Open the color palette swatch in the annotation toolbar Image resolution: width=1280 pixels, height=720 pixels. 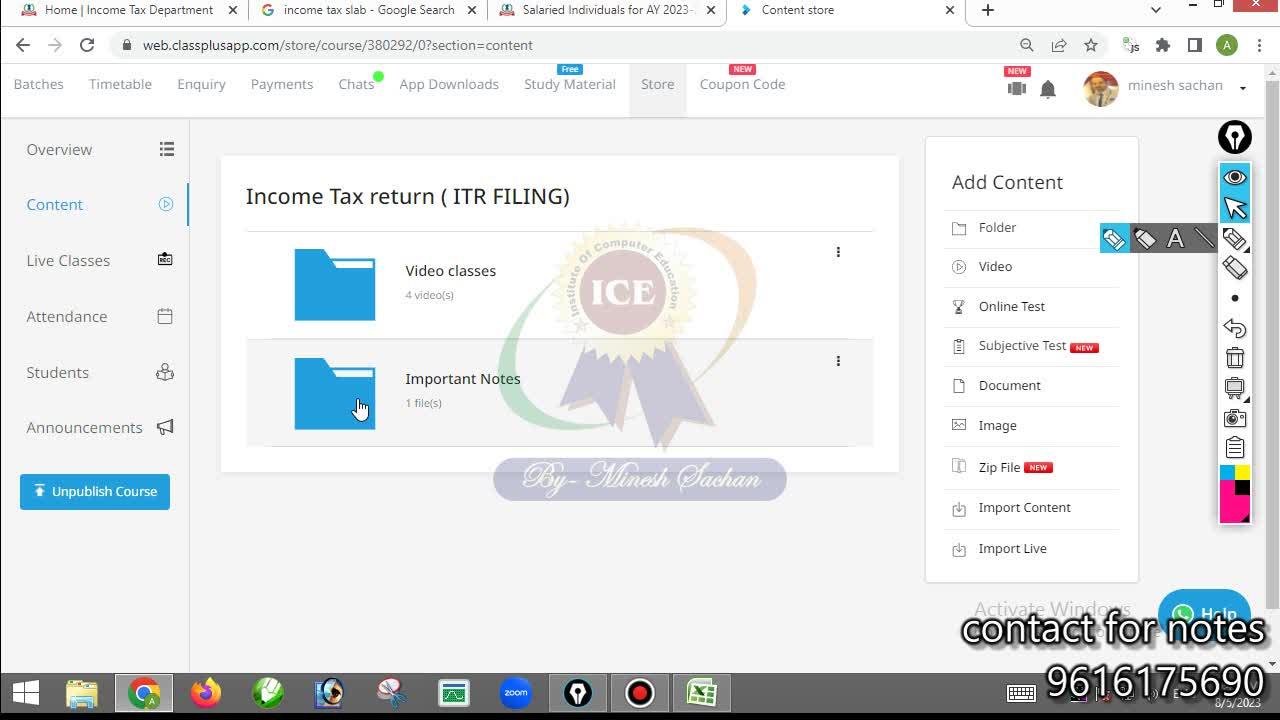click(1235, 493)
